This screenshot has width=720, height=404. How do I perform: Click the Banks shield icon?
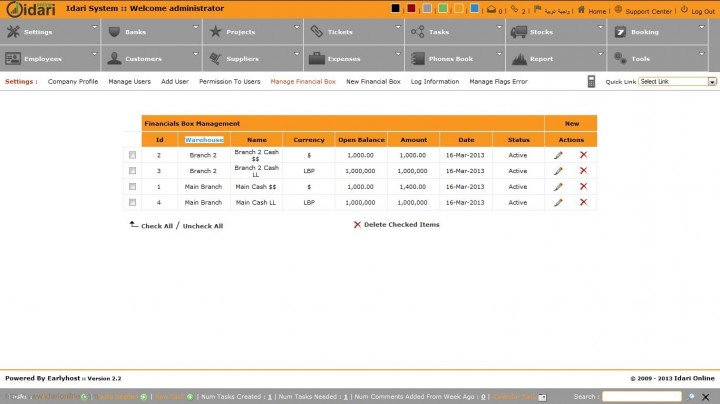click(114, 32)
